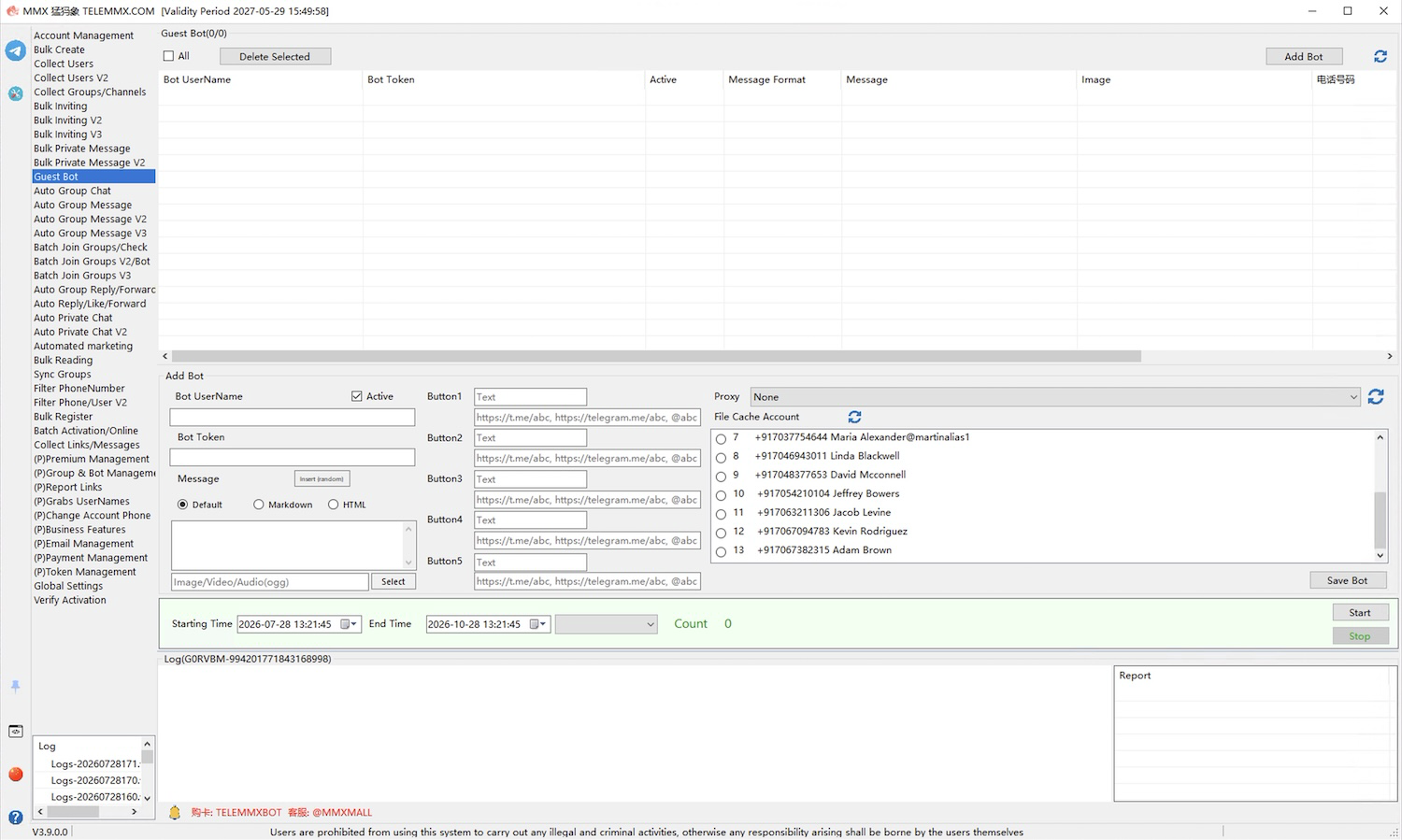
Task: Select account 9 David Mcconnell radio button
Action: (721, 476)
